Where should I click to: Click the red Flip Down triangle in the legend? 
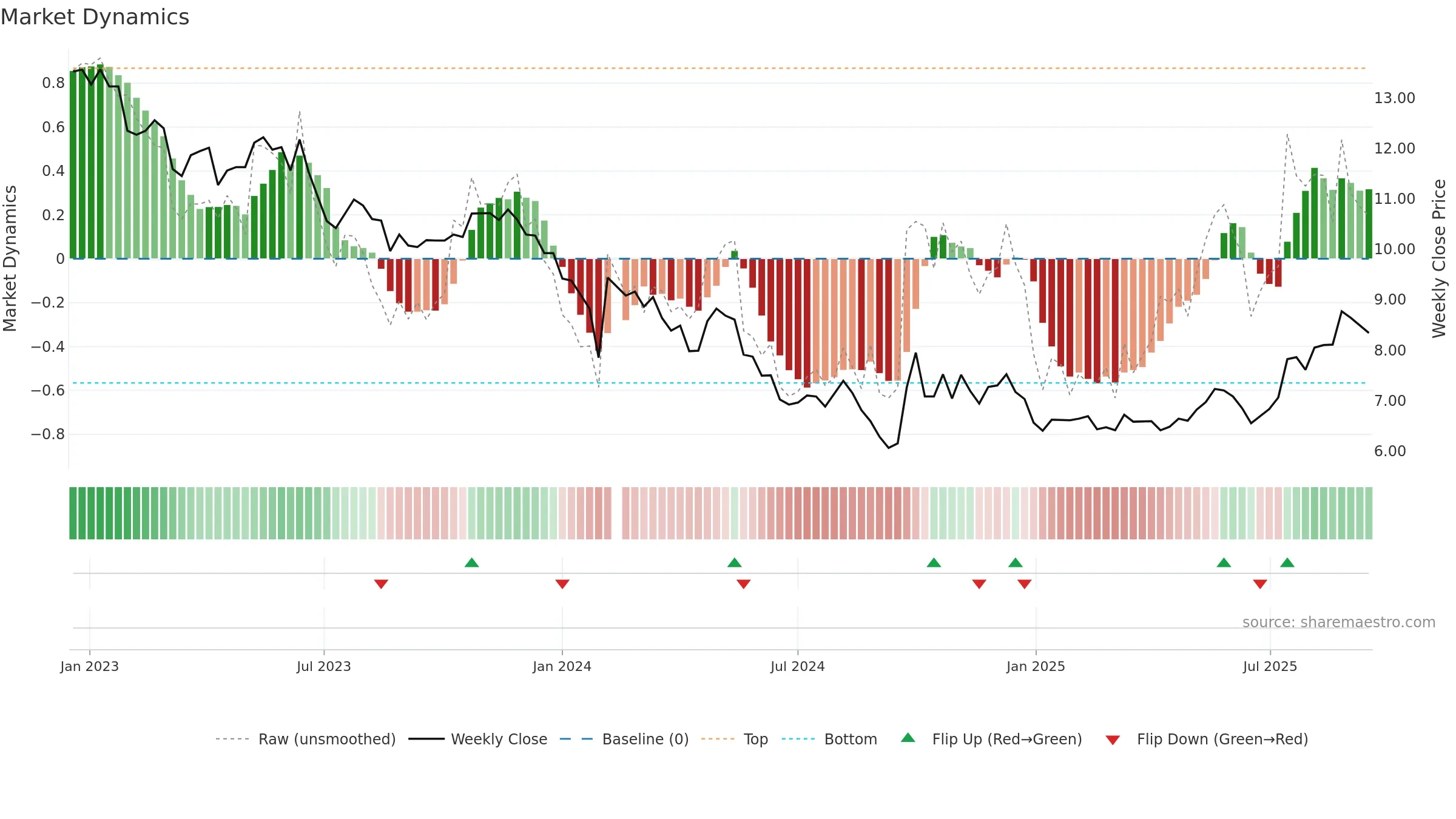coord(1113,740)
